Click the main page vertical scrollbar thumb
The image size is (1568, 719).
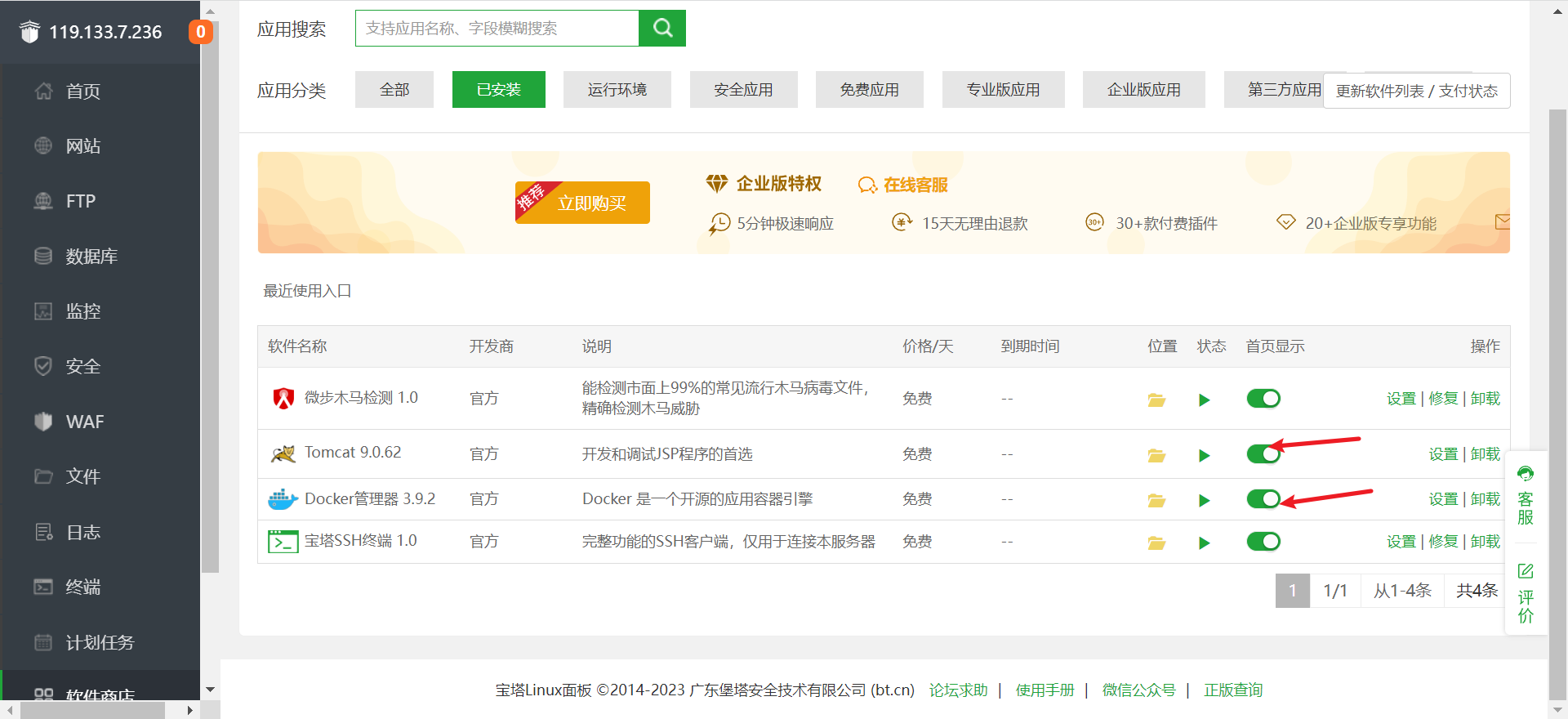click(1557, 404)
